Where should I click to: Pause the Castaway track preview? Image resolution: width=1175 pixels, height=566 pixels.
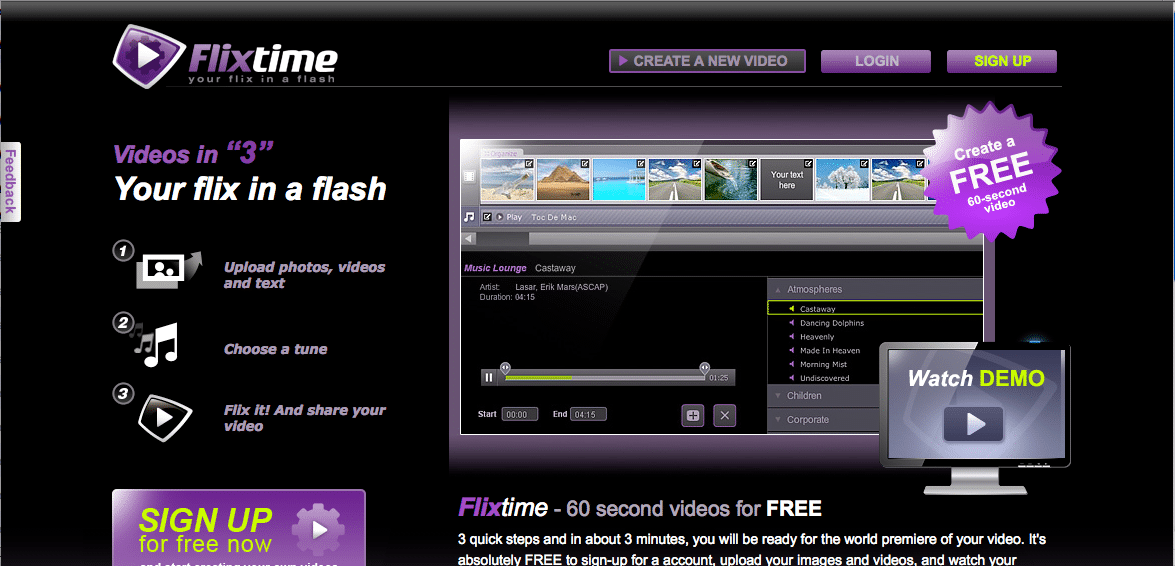point(489,377)
